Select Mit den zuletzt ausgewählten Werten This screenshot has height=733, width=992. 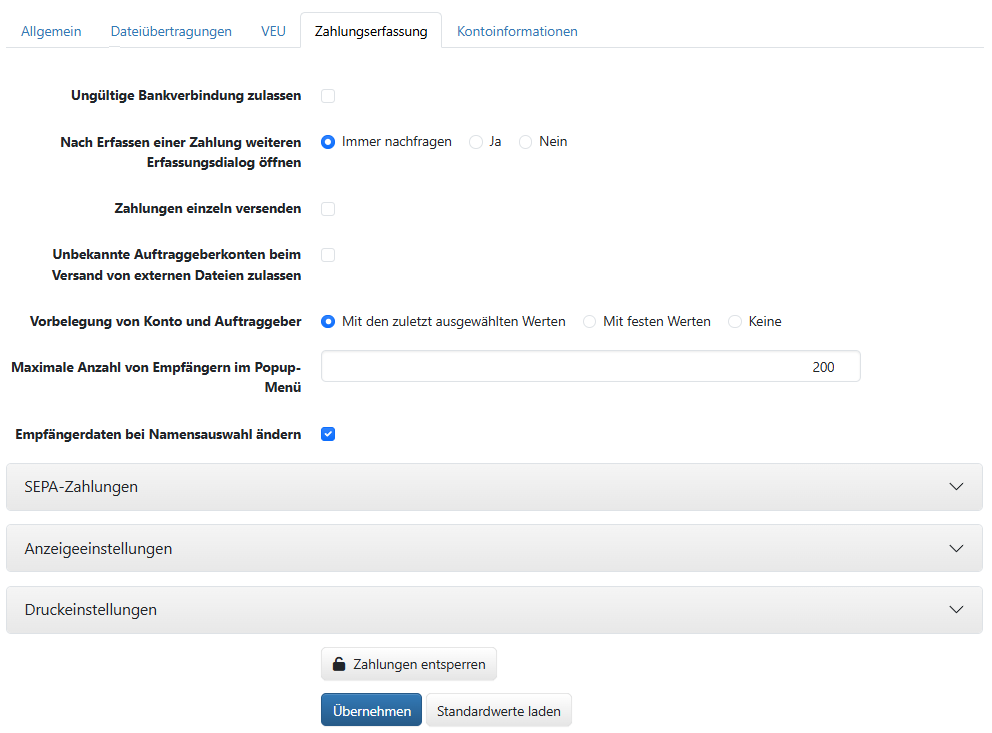tap(328, 321)
